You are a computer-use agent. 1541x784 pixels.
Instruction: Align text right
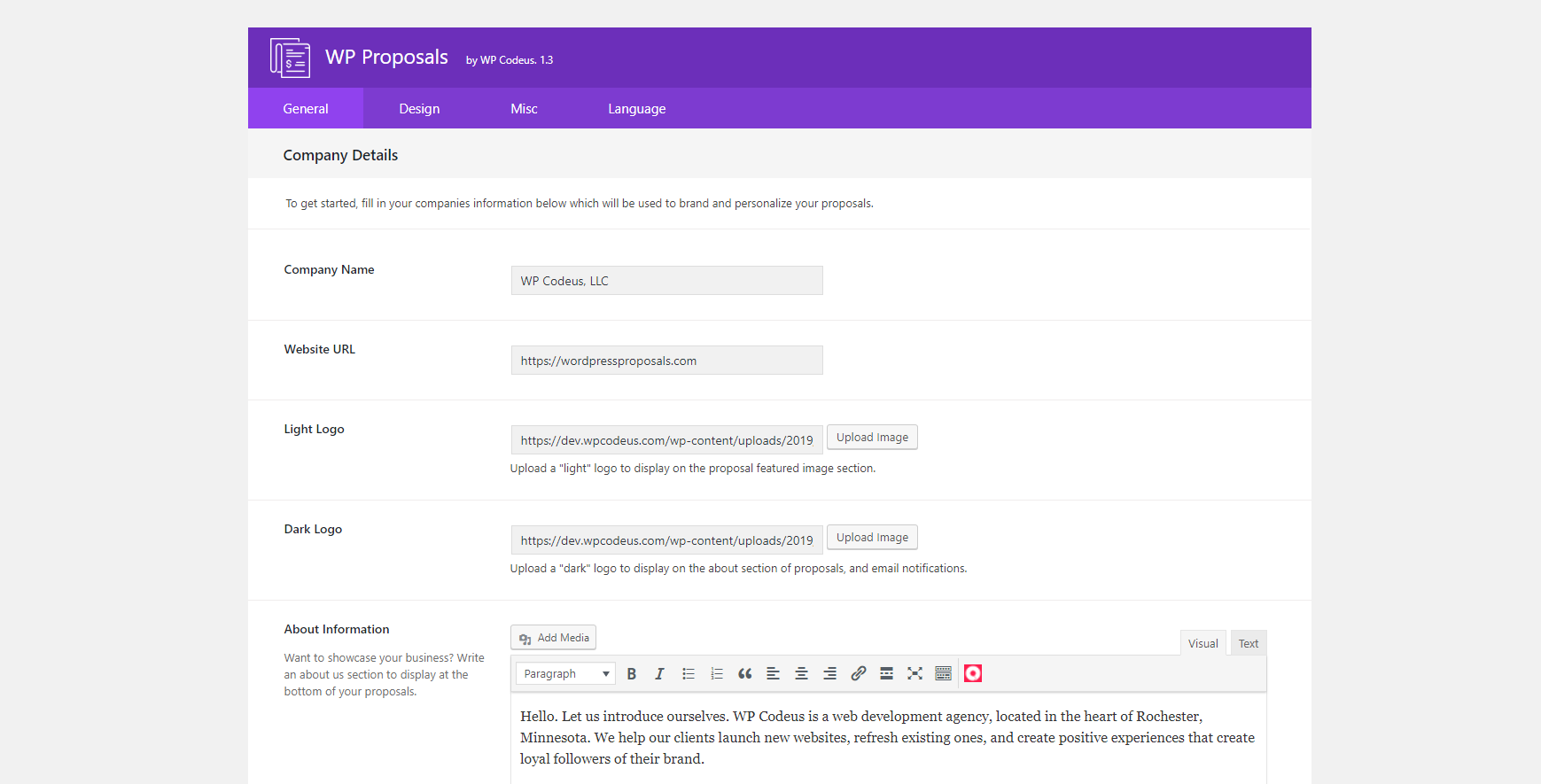pos(830,674)
